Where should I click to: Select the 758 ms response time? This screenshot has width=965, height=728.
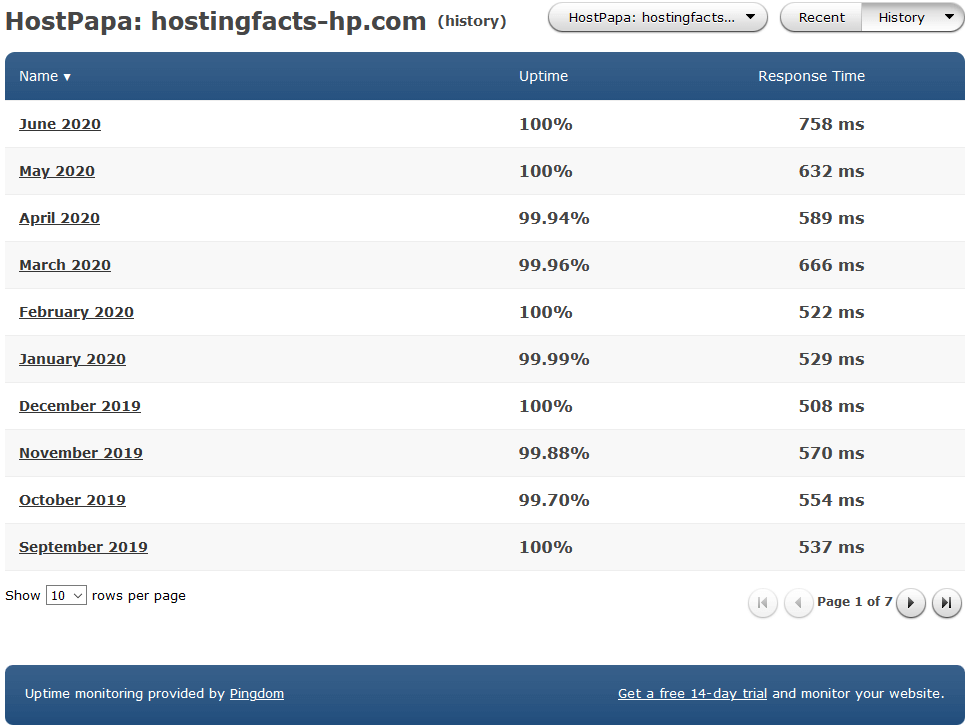point(831,124)
